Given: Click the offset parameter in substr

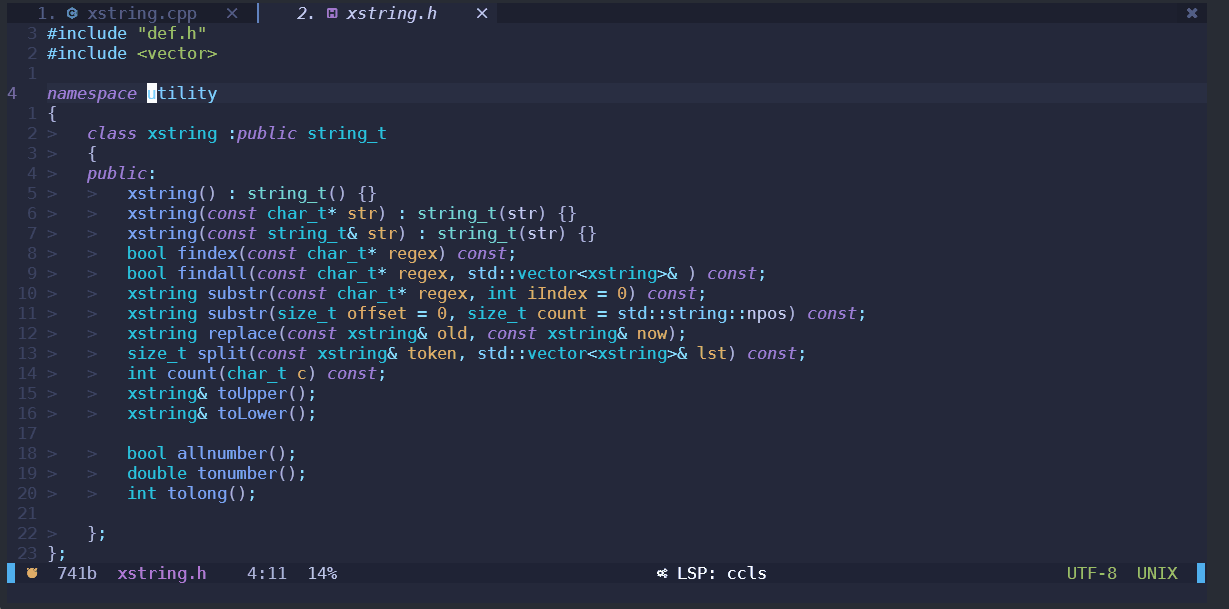Looking at the screenshot, I should pos(377,313).
